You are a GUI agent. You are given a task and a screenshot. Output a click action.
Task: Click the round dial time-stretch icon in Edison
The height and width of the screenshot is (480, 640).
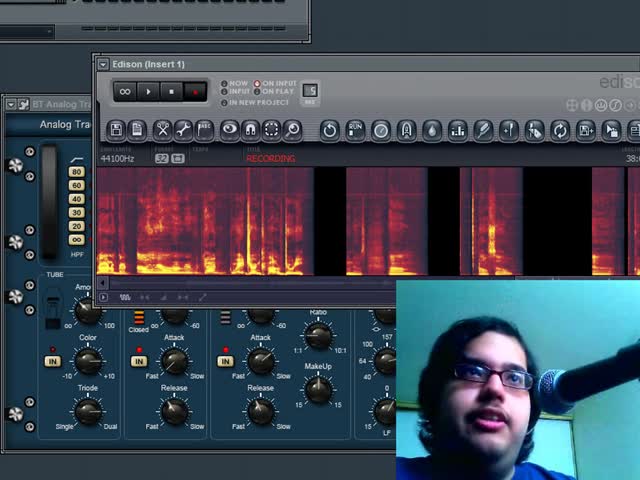point(381,131)
